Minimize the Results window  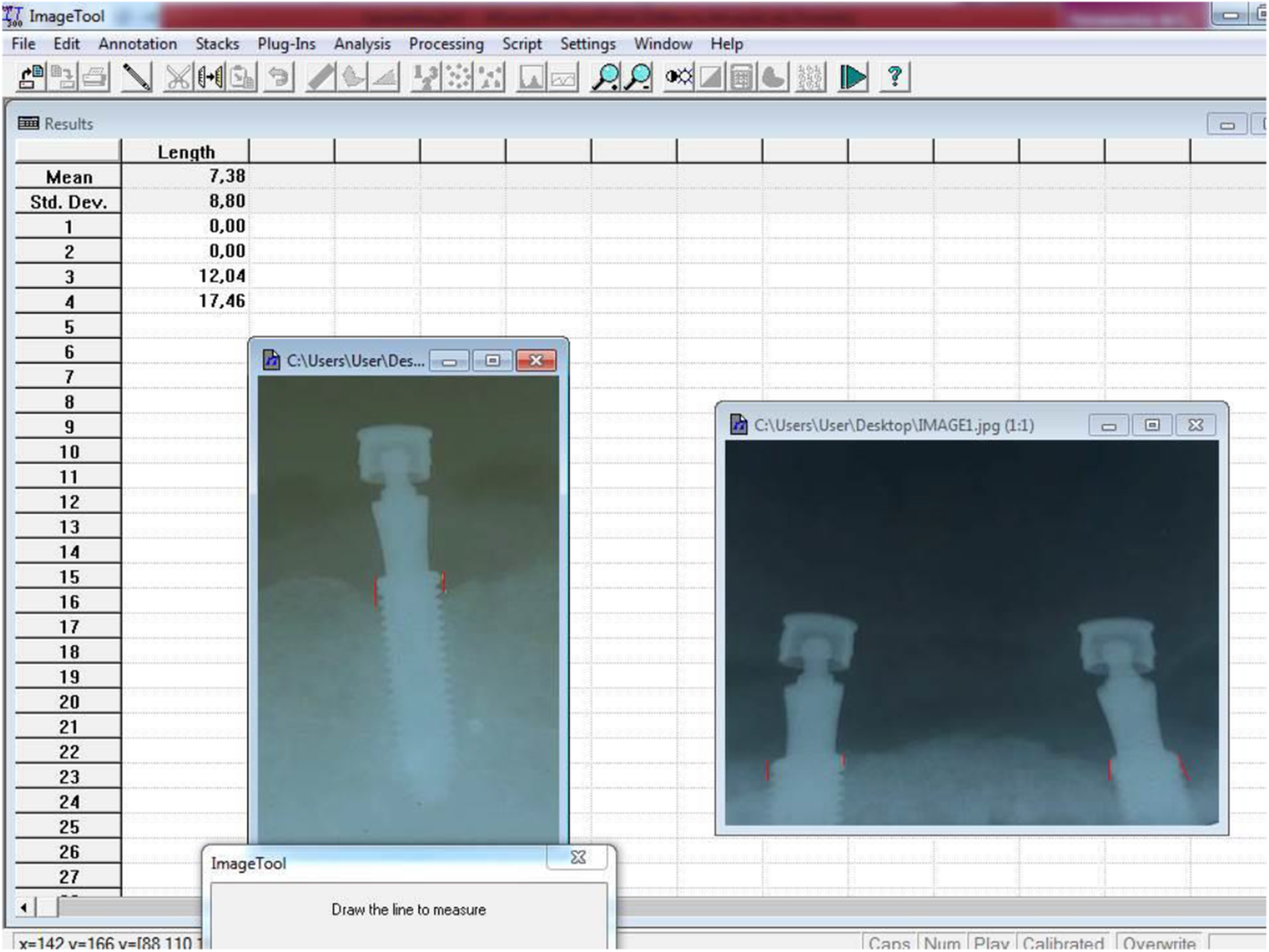click(1227, 124)
